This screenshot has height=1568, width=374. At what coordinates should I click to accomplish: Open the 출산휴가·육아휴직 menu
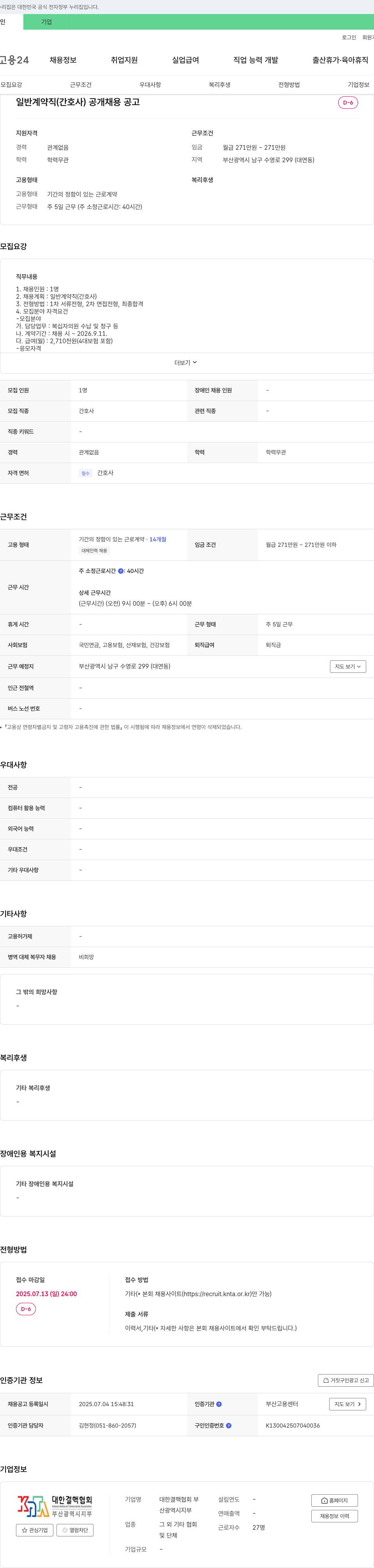click(340, 60)
